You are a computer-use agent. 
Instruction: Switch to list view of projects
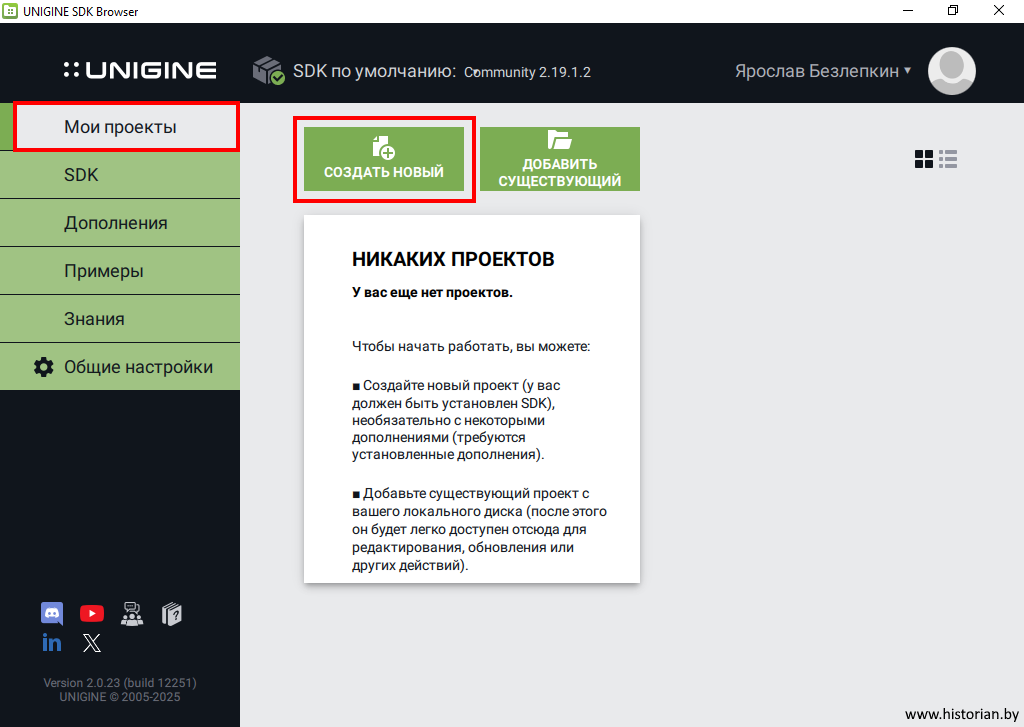pyautogui.click(x=948, y=159)
